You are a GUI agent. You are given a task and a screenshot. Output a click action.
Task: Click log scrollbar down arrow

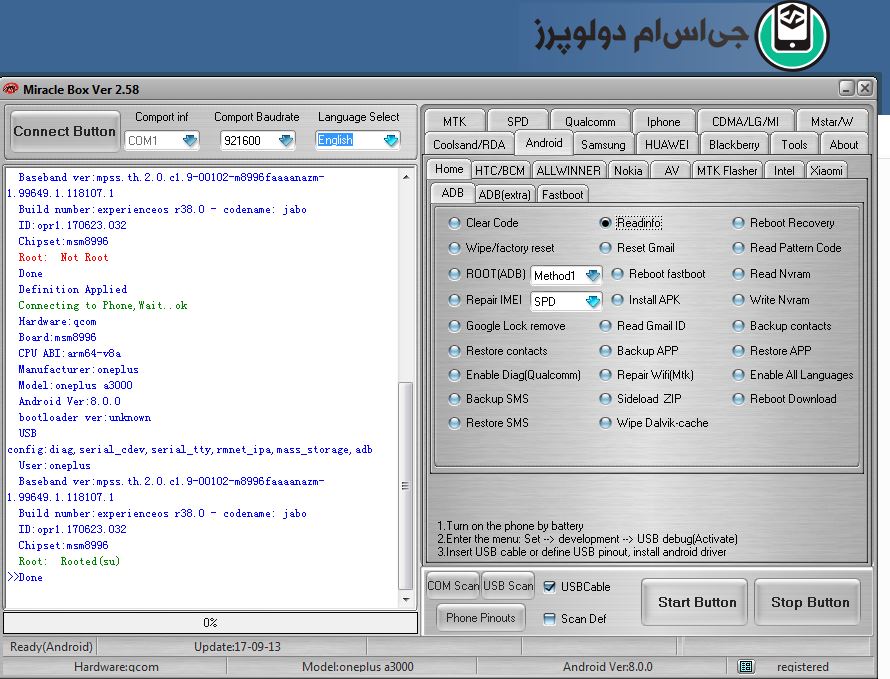point(406,600)
